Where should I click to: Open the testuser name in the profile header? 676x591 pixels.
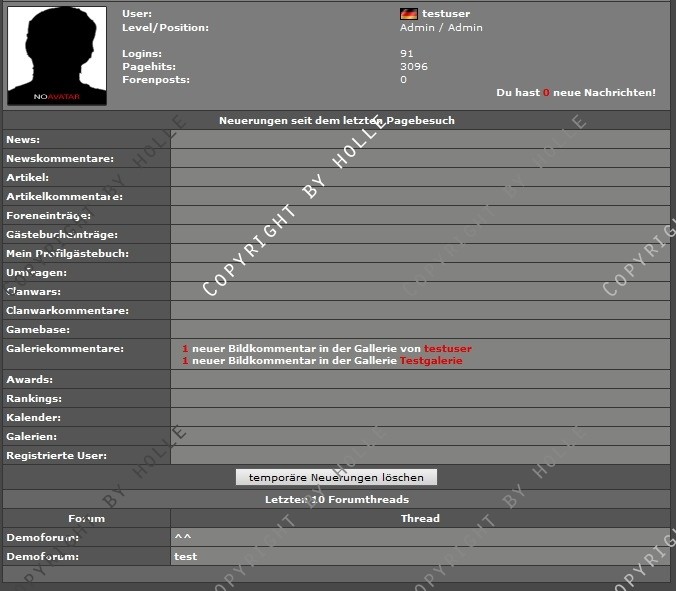(x=446, y=14)
